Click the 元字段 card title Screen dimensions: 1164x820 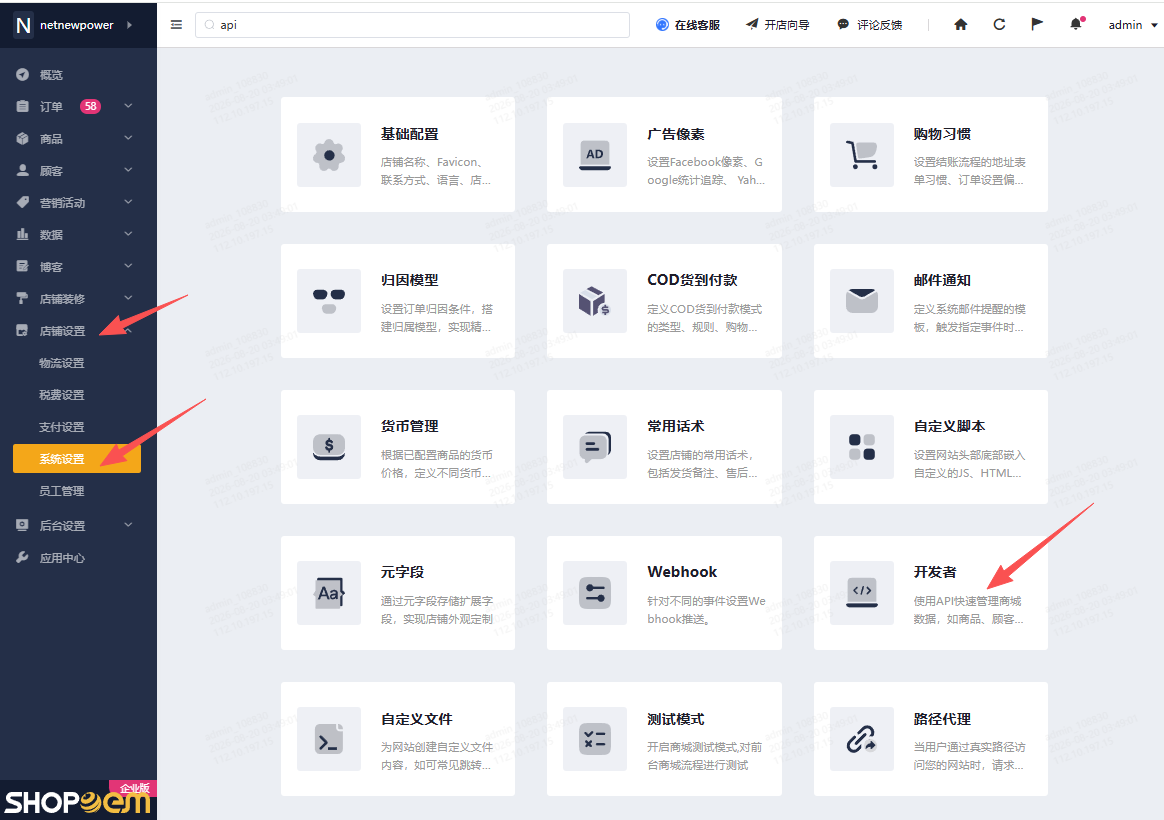(x=402, y=572)
